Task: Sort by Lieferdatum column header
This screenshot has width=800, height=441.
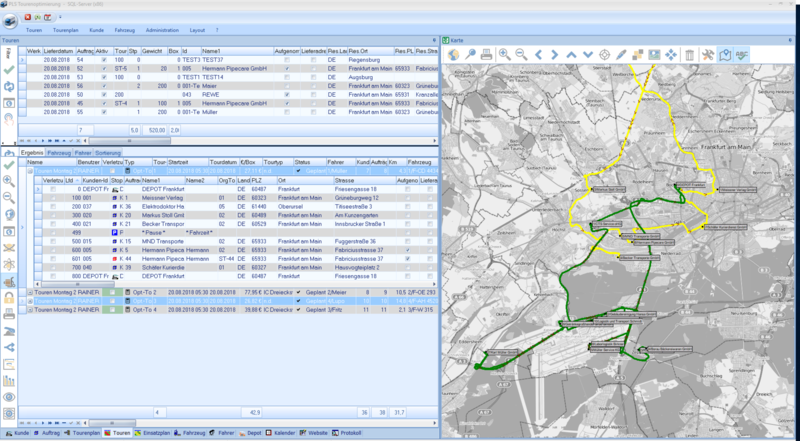Action: click(x=58, y=49)
